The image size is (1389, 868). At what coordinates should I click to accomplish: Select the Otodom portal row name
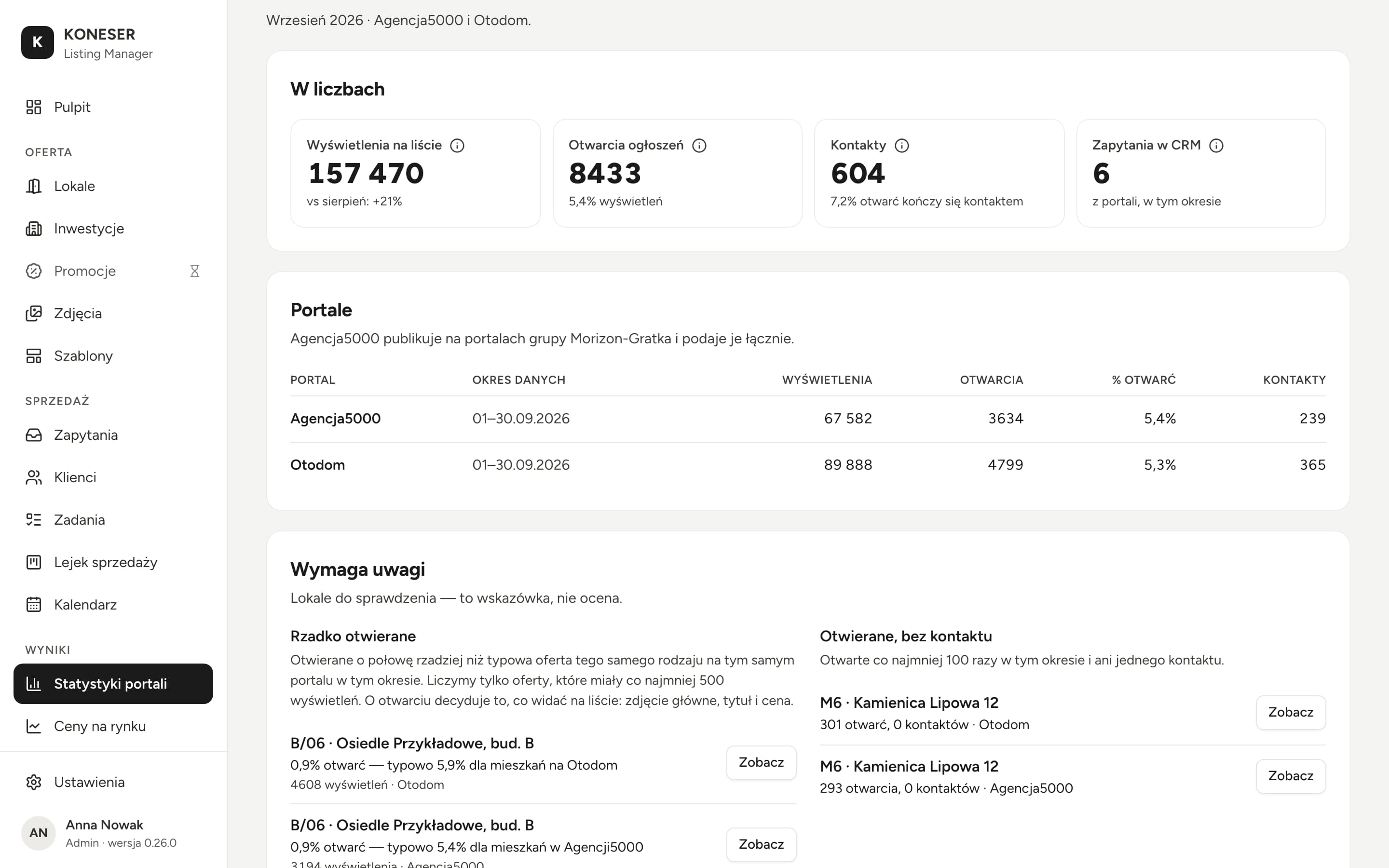click(x=317, y=465)
